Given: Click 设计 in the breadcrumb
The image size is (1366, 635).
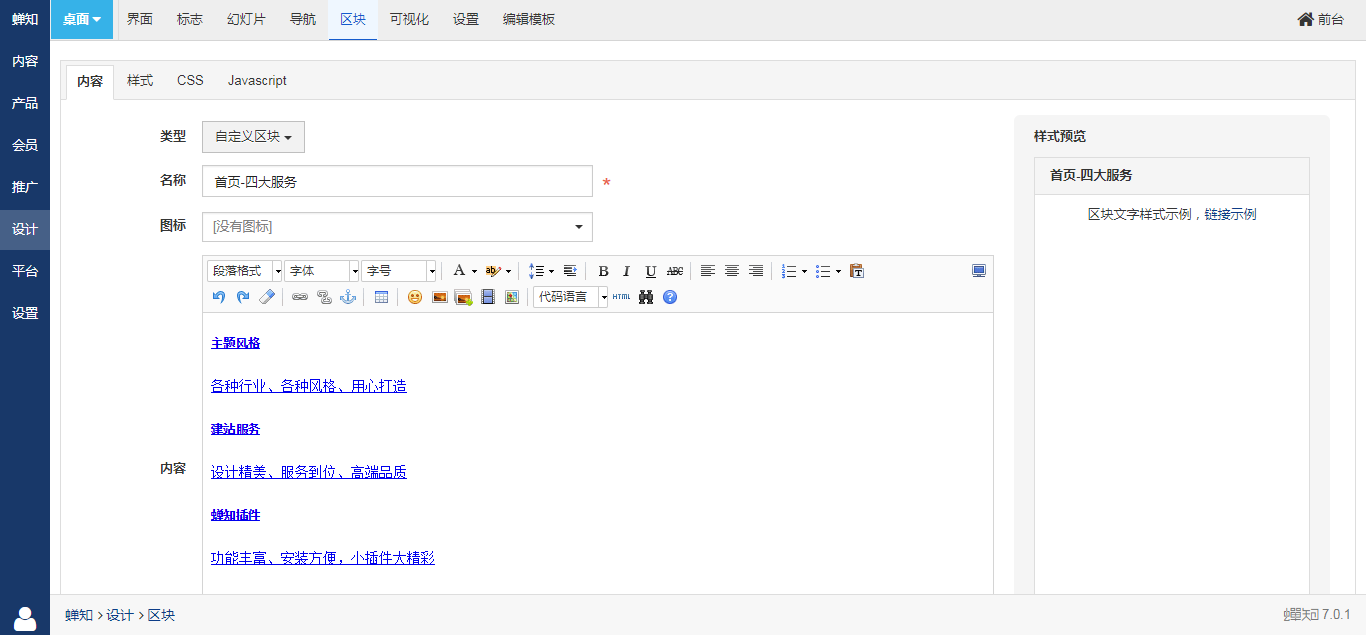Looking at the screenshot, I should 120,615.
